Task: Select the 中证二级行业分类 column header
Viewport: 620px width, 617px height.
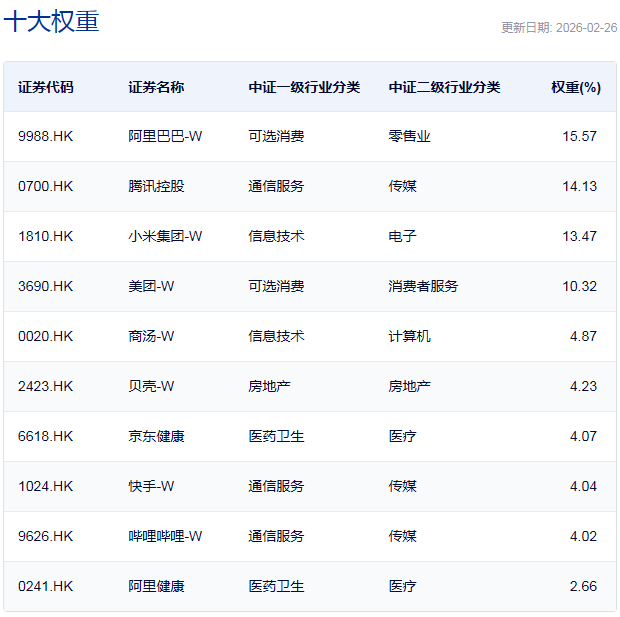Action: (444, 87)
